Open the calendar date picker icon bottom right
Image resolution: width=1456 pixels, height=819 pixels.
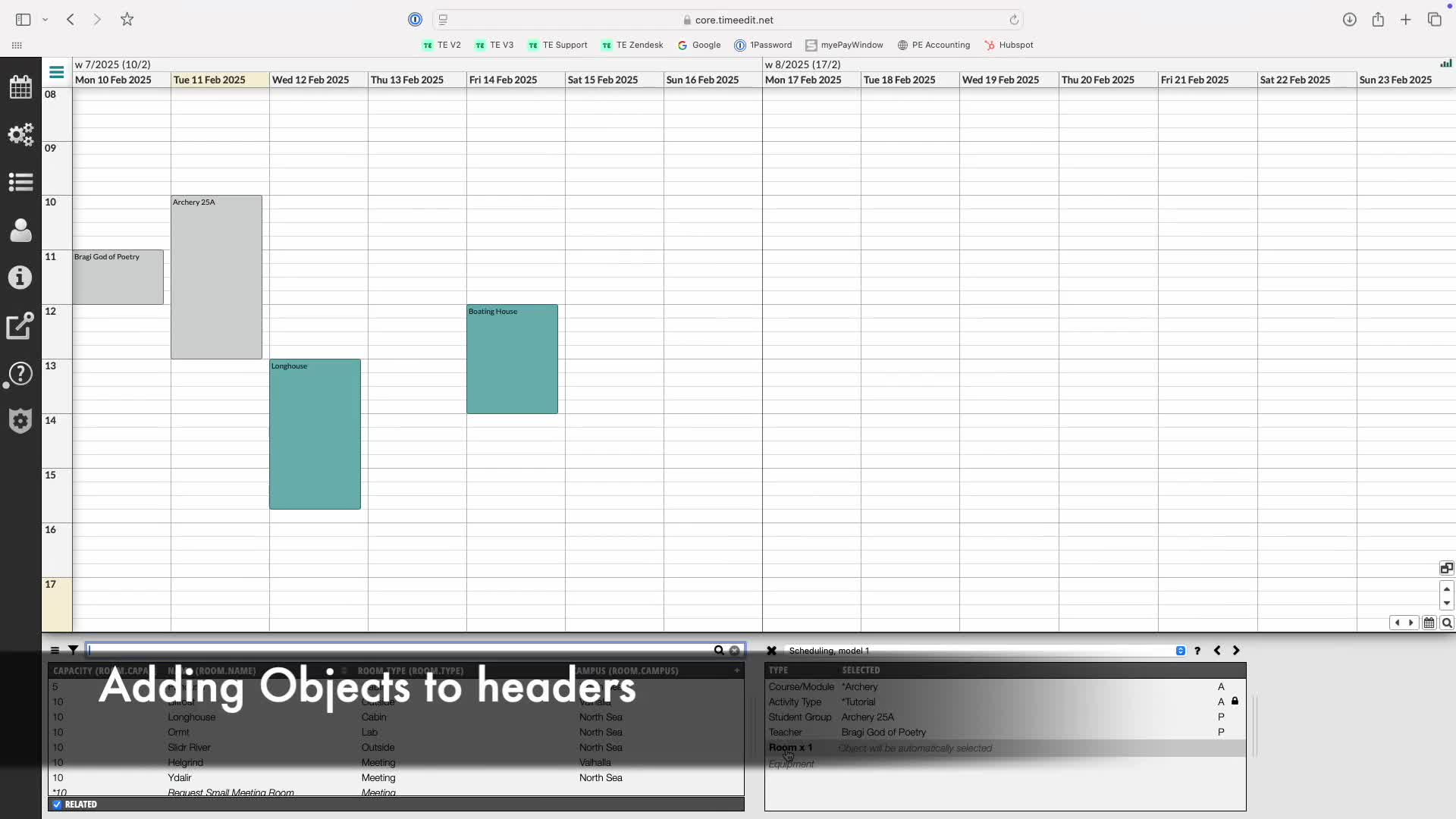point(1429,623)
